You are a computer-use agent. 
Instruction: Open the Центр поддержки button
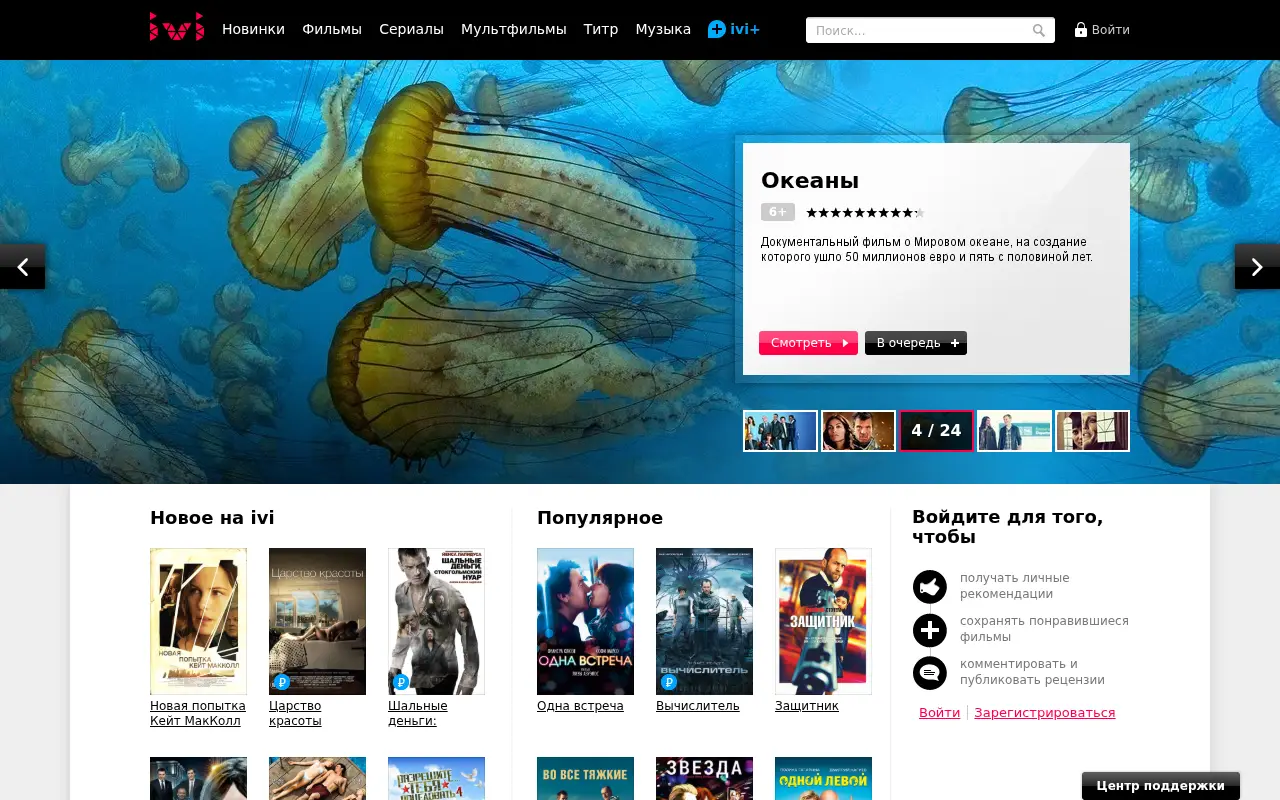click(x=1161, y=786)
